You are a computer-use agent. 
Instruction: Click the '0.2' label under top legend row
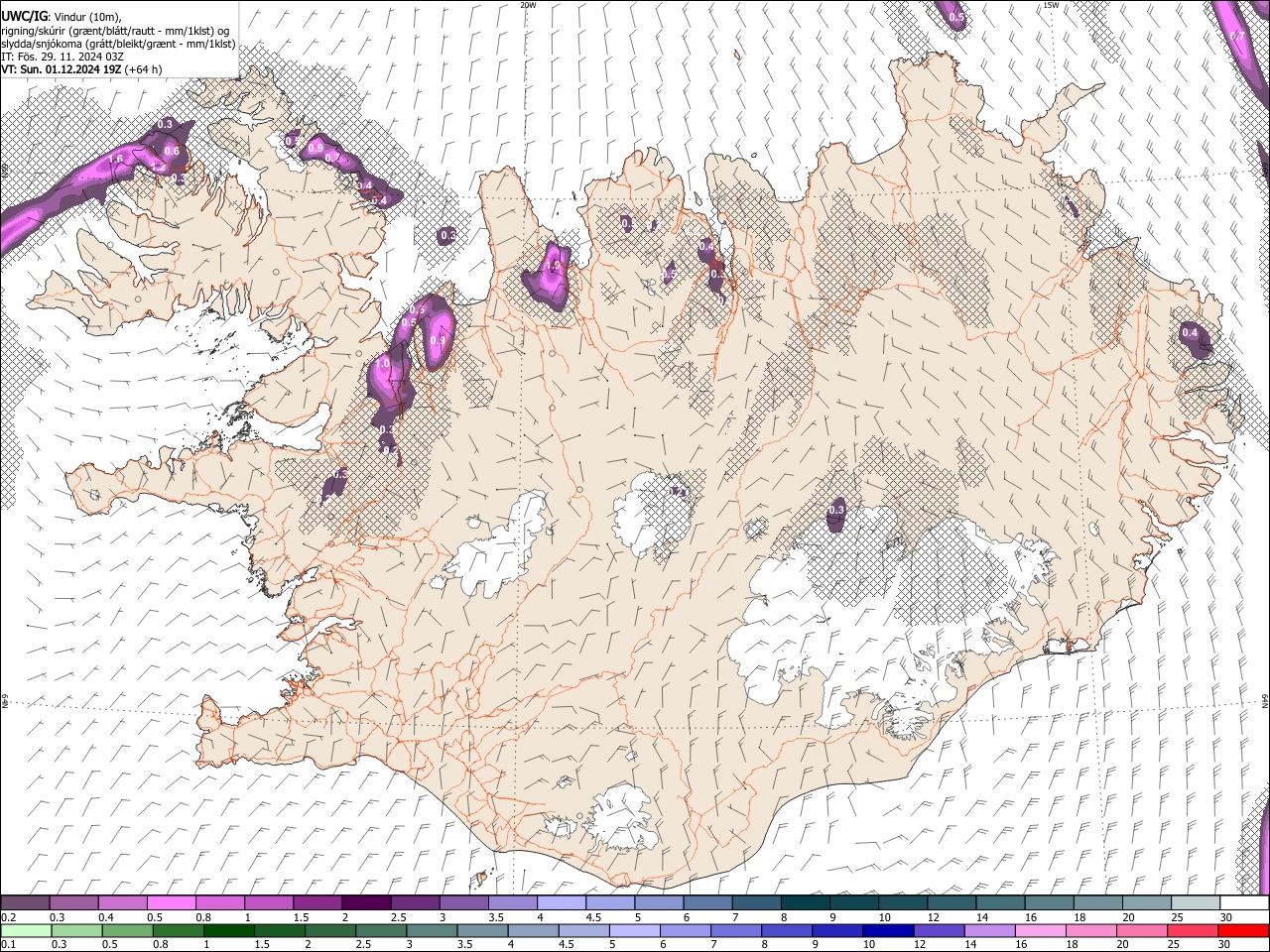pyautogui.click(x=9, y=917)
